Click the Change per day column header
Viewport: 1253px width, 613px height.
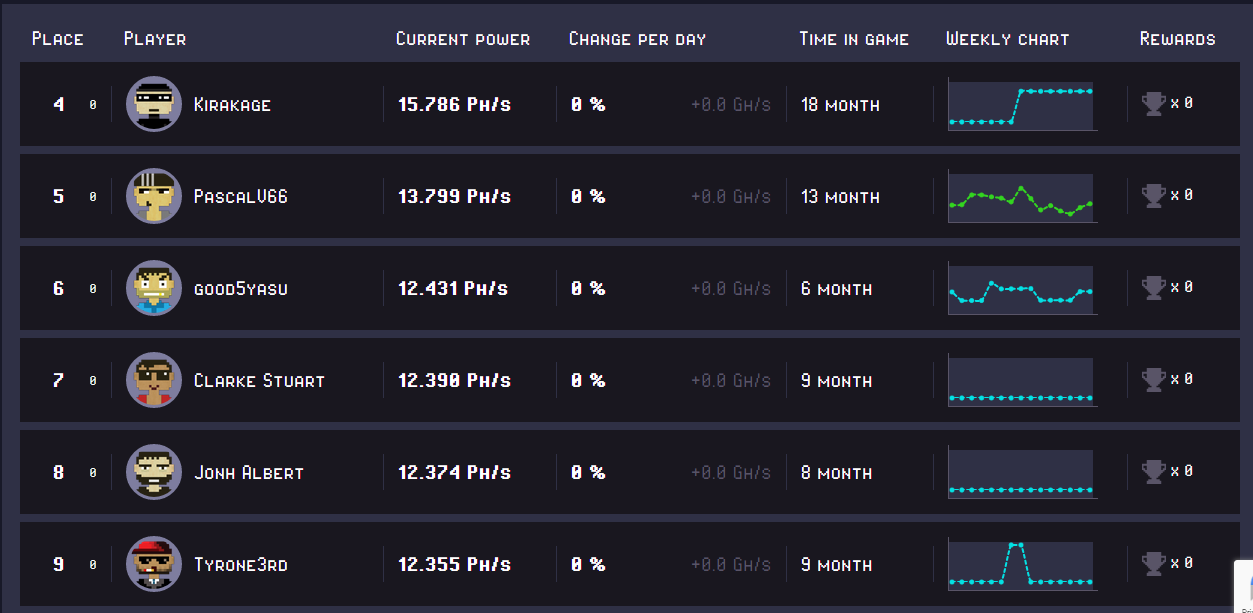coord(637,39)
